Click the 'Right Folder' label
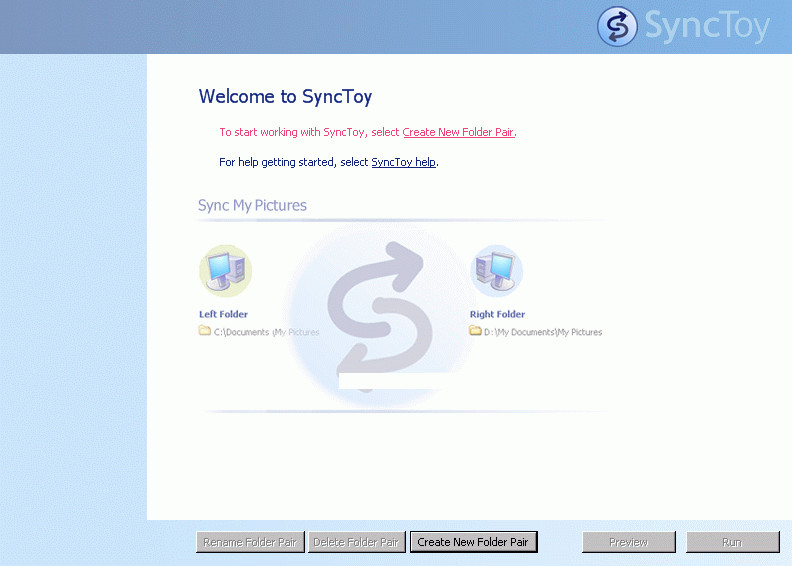Image resolution: width=792 pixels, height=566 pixels. [497, 314]
